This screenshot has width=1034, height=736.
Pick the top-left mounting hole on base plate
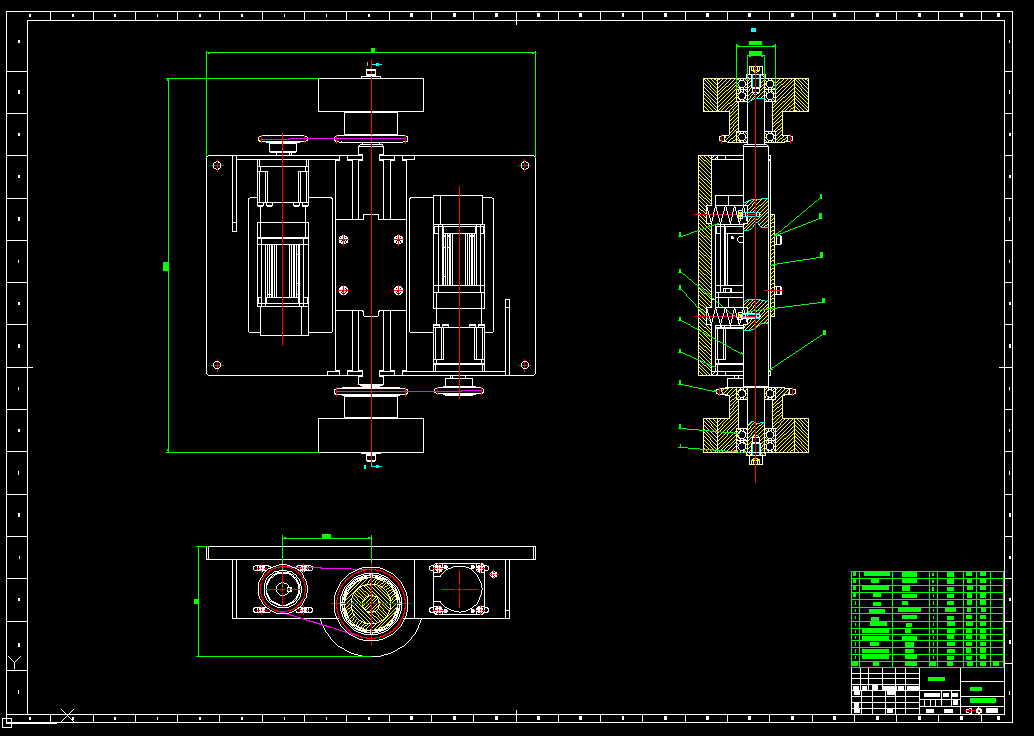(217, 166)
